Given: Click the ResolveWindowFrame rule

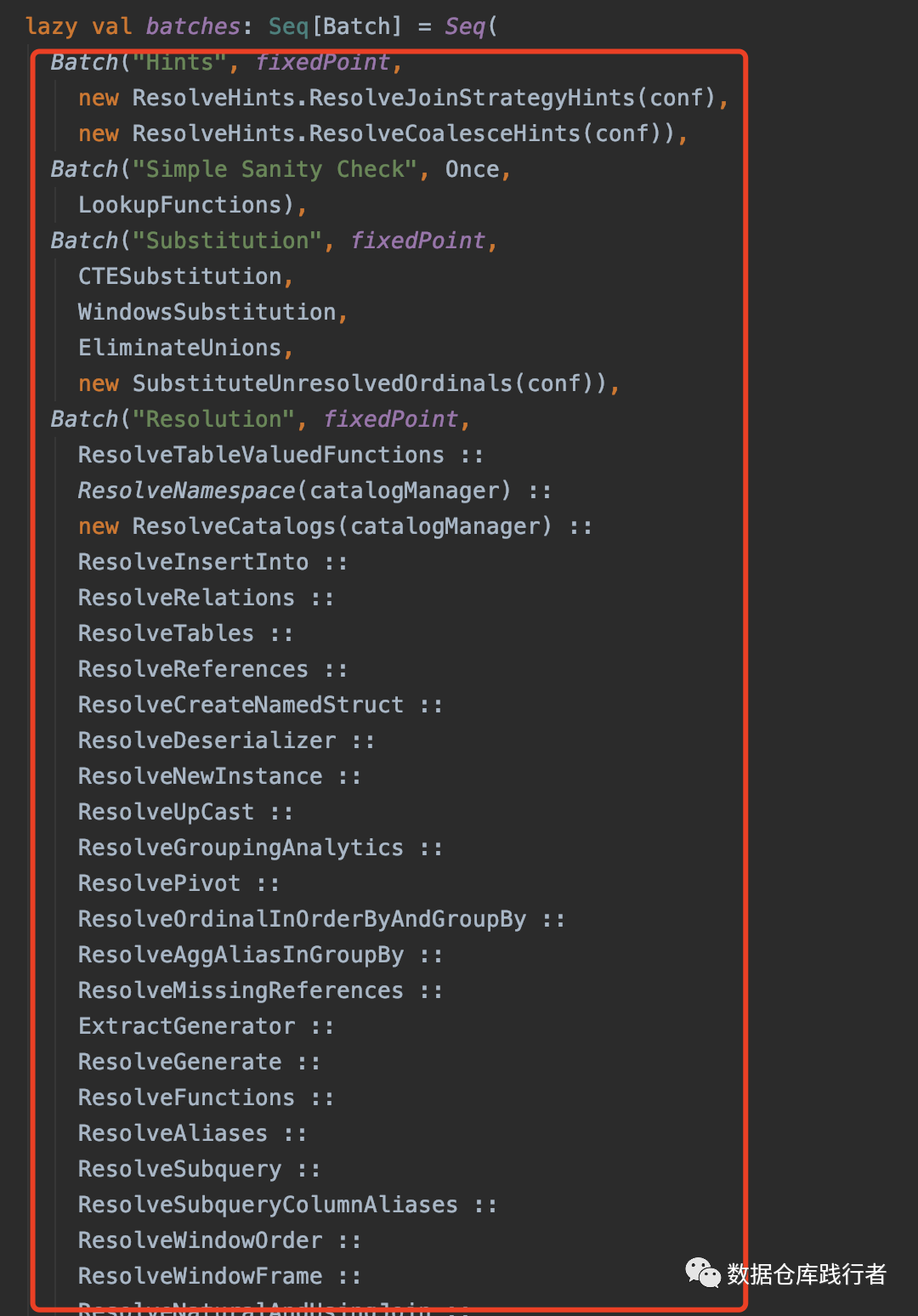Looking at the screenshot, I should (200, 1276).
